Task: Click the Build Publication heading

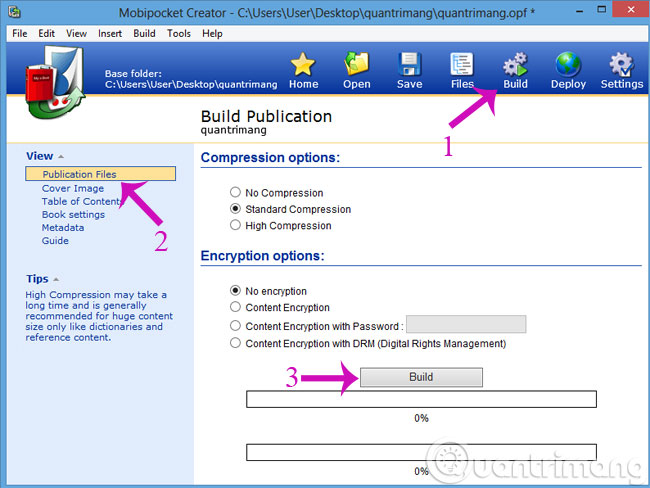Action: (x=266, y=116)
